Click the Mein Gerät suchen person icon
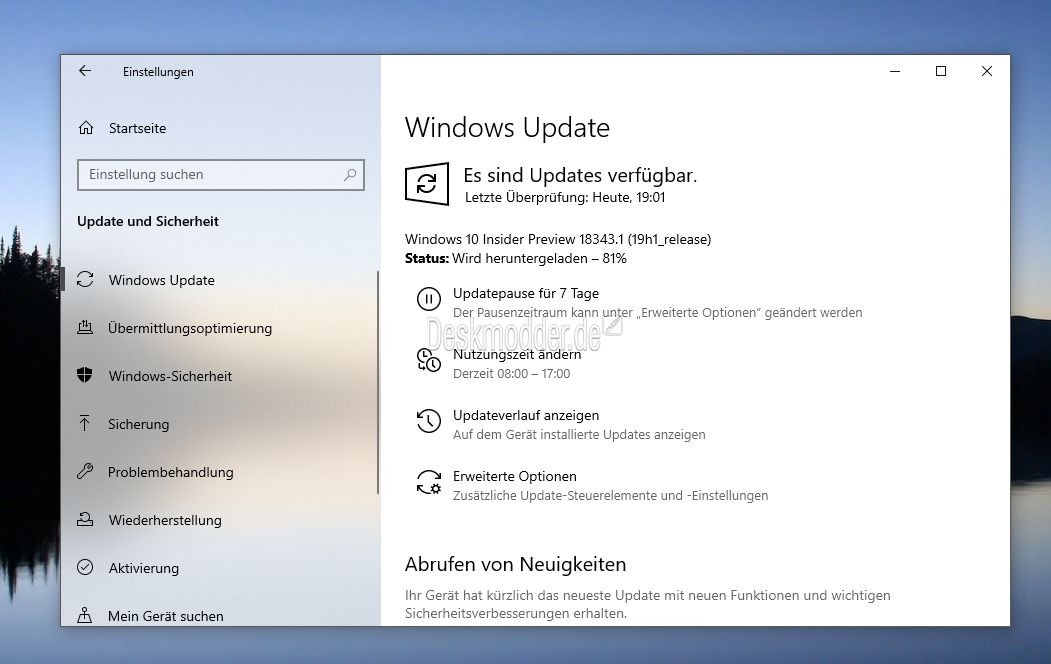The height and width of the screenshot is (664, 1051). 84,615
